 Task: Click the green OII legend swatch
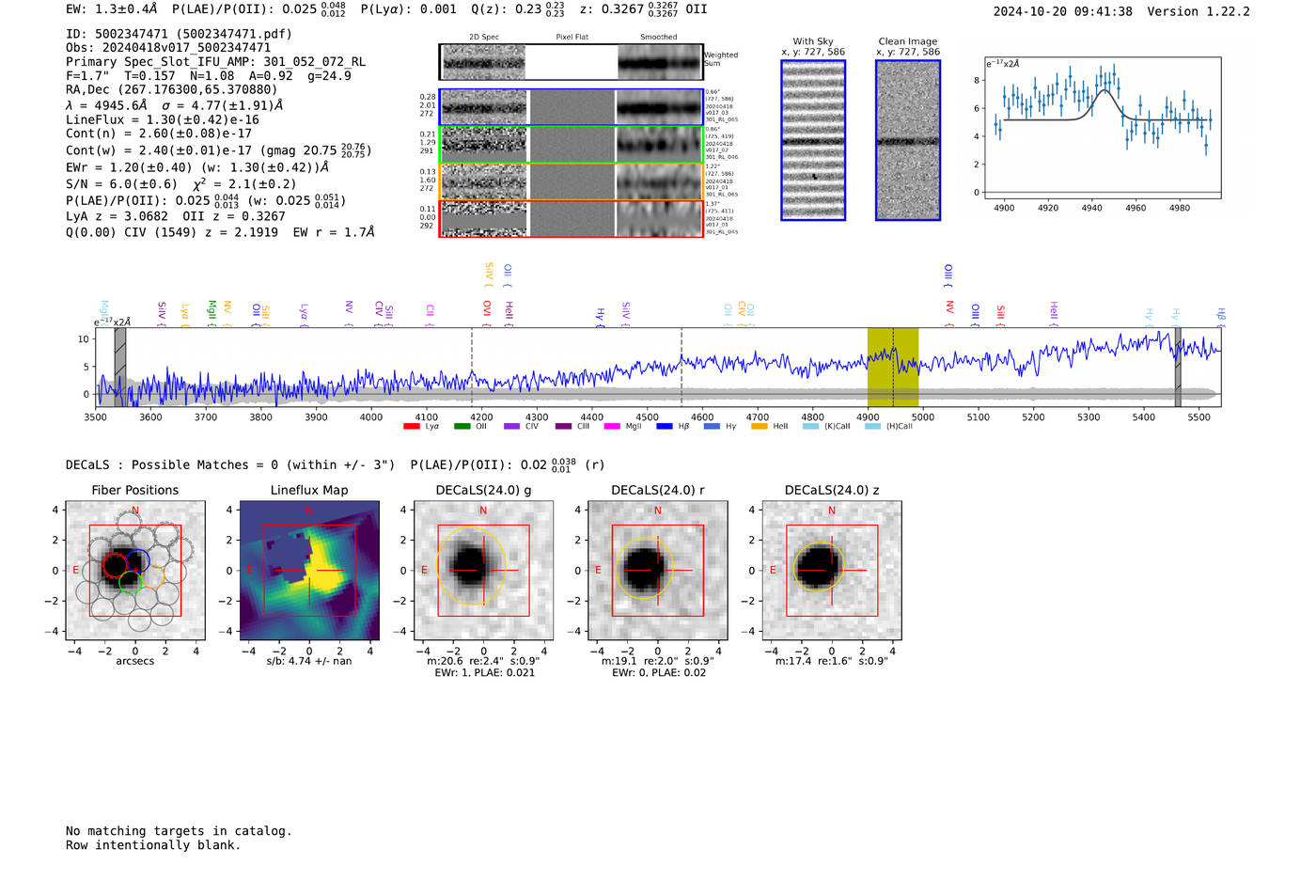[x=462, y=426]
